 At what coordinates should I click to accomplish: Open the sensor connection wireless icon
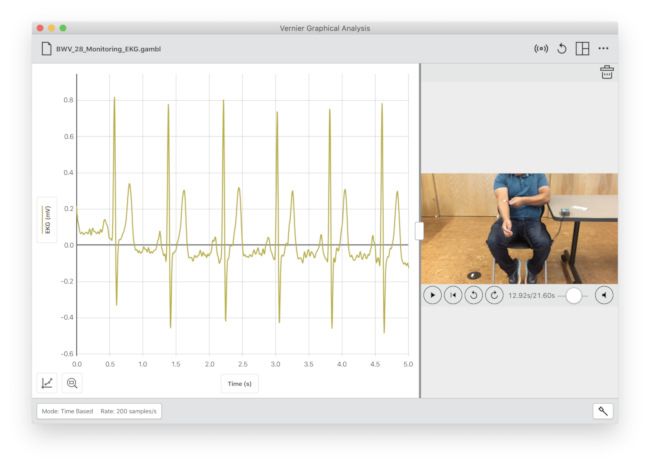click(x=541, y=49)
